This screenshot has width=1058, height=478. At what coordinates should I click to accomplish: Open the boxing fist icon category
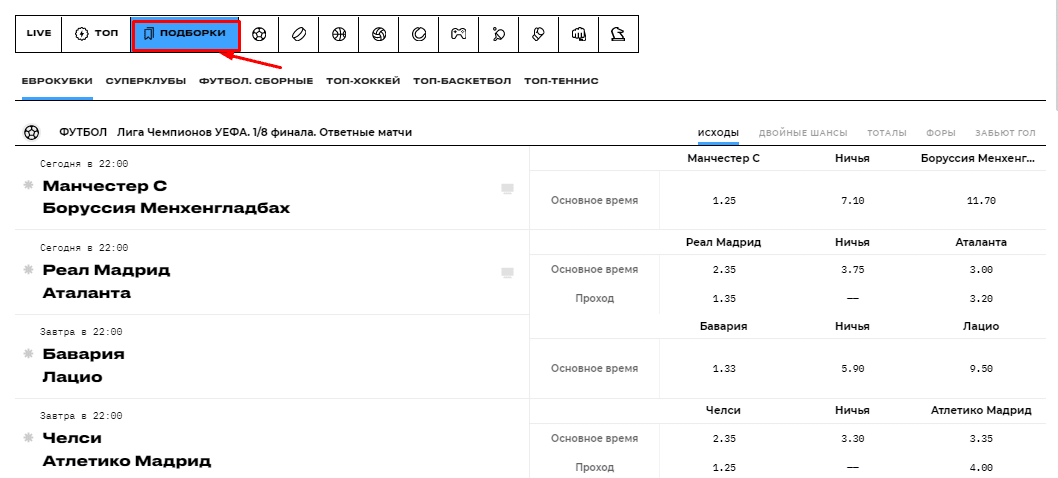(x=578, y=34)
